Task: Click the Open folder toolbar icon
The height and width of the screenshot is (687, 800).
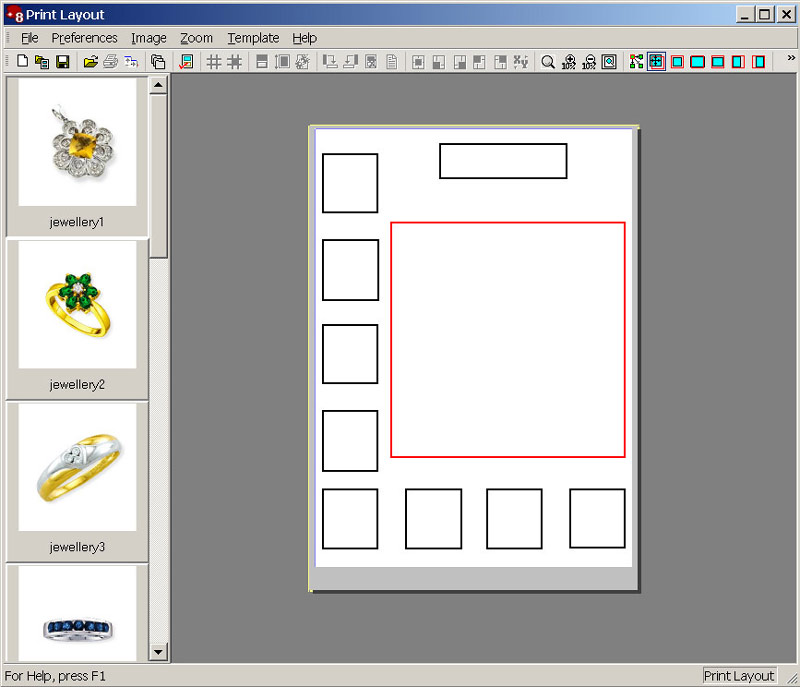Action: point(91,62)
